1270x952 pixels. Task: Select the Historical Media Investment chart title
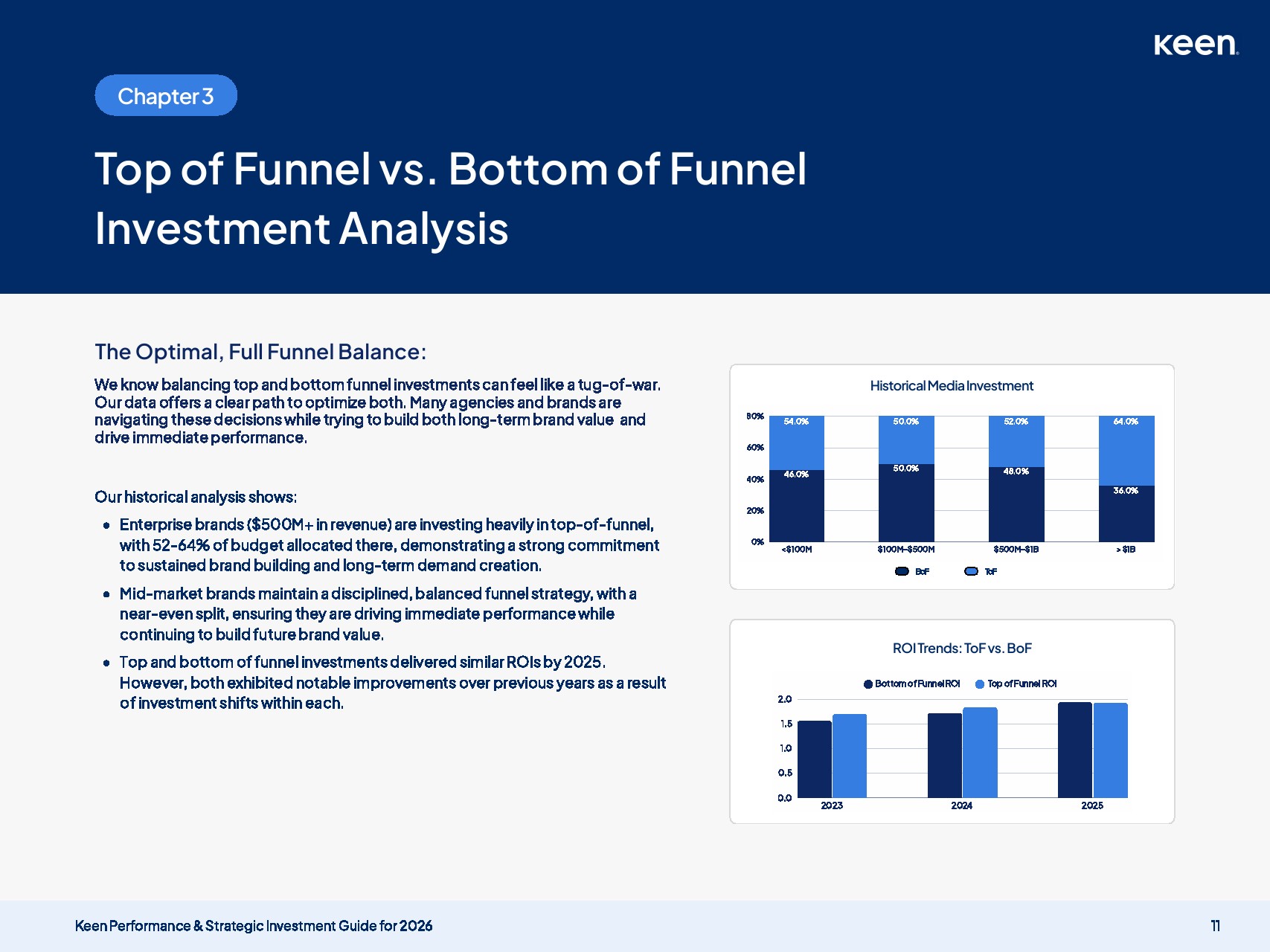click(x=952, y=386)
